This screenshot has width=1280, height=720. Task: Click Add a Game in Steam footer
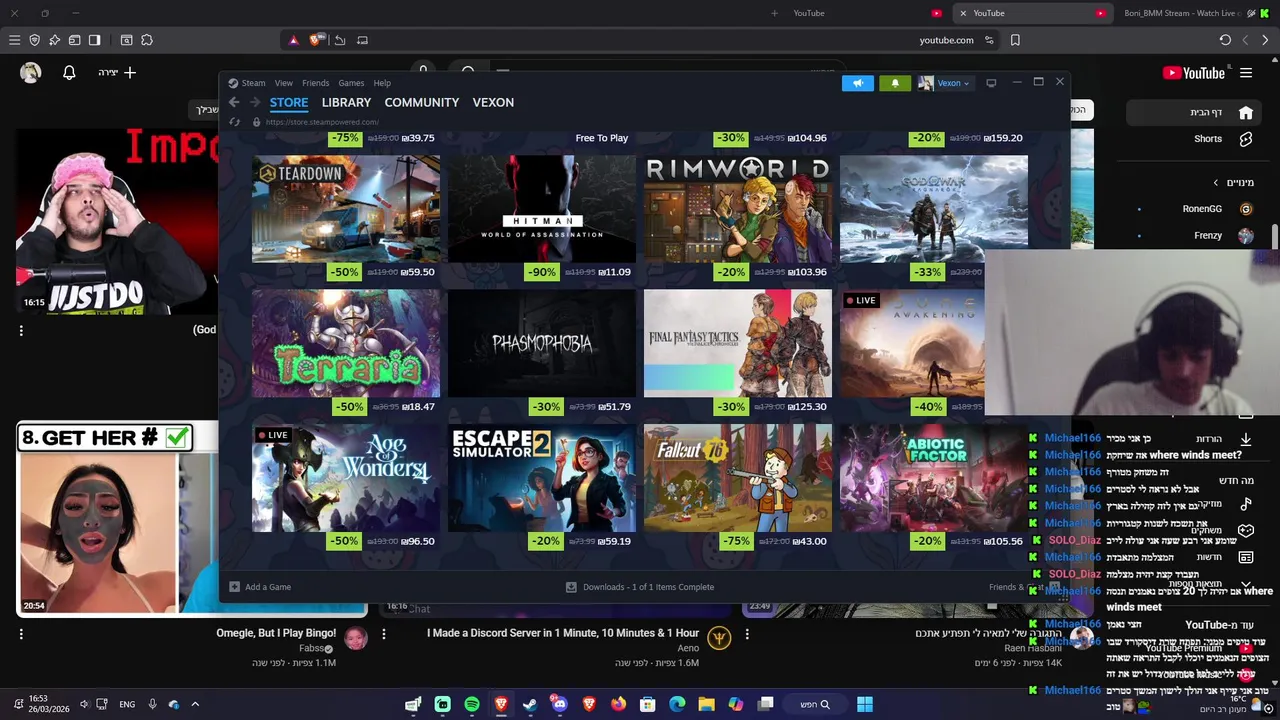click(260, 587)
